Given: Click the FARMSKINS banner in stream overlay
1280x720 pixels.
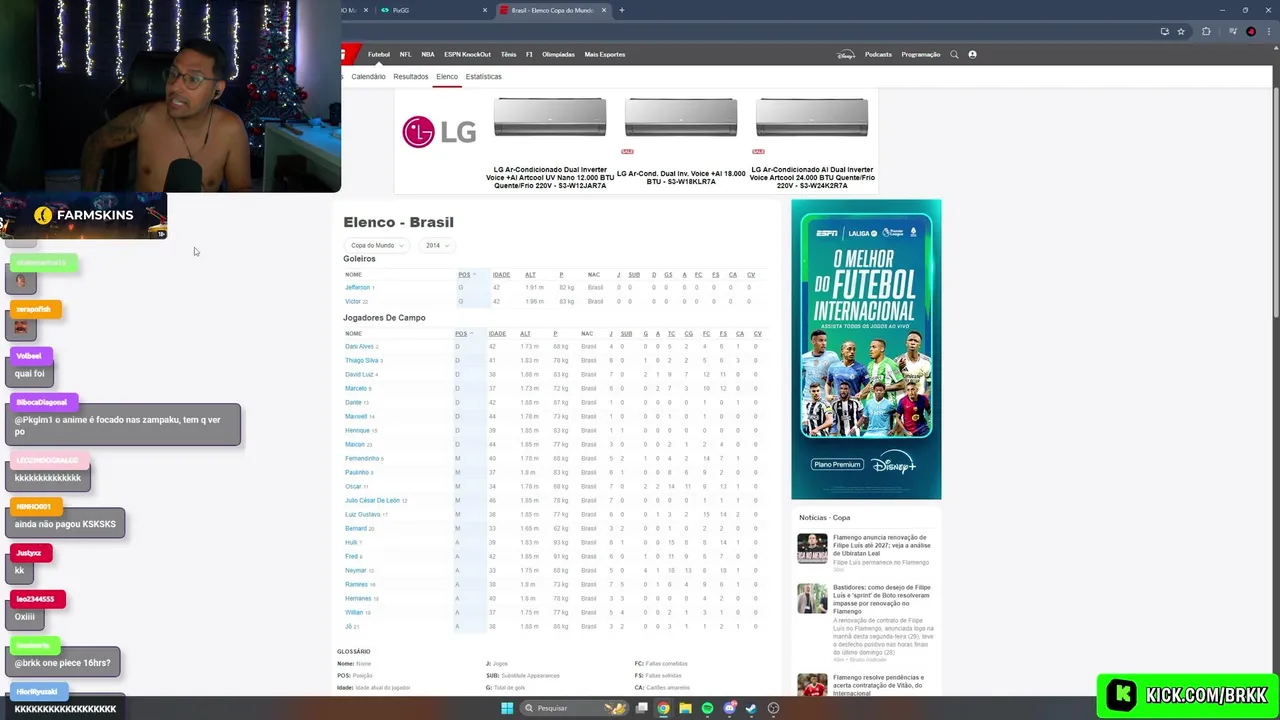Looking at the screenshot, I should point(84,215).
